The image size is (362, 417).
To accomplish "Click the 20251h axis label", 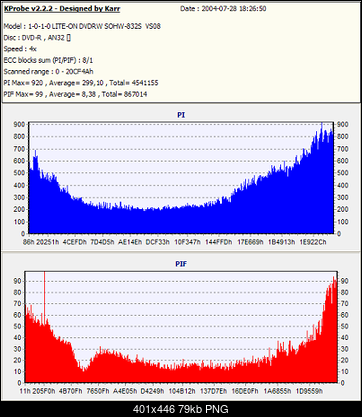I will [47, 242].
